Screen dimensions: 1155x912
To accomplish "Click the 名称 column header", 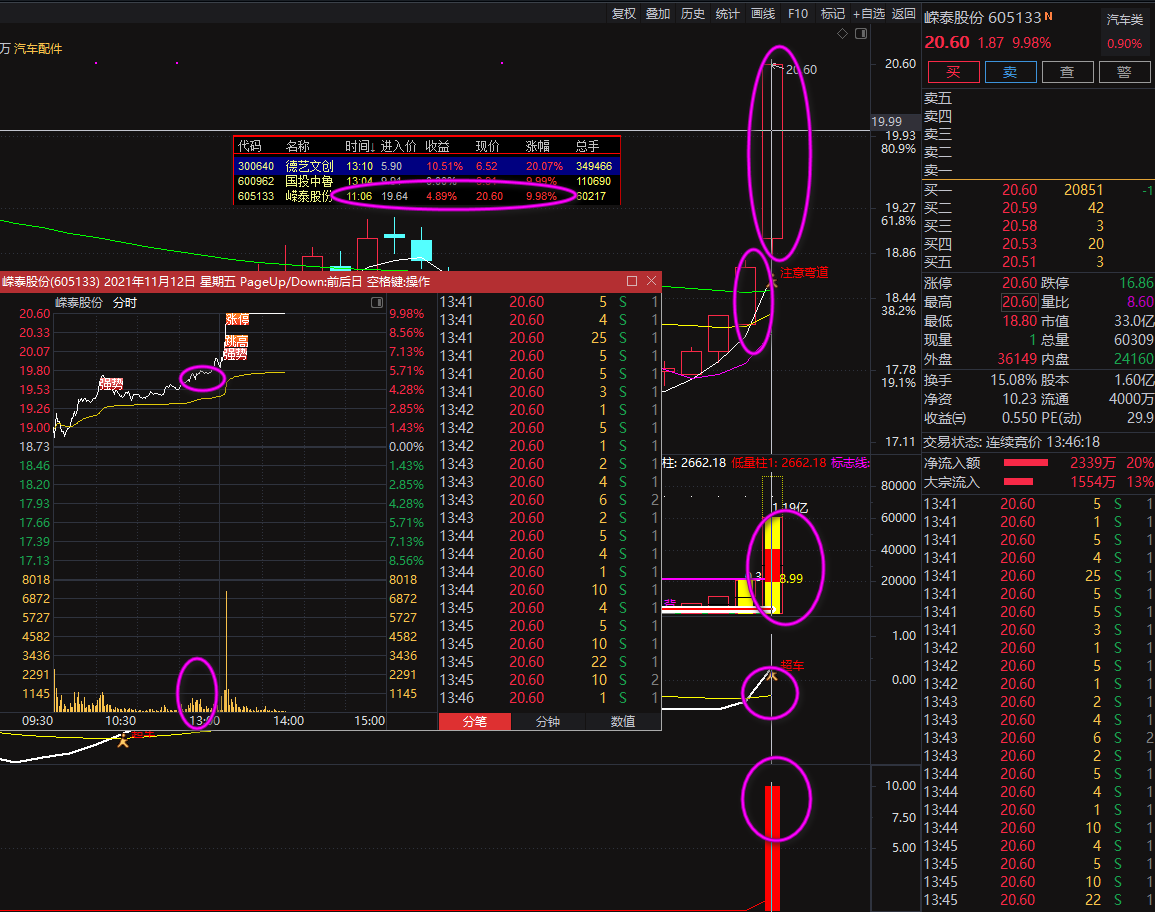I will [x=298, y=146].
